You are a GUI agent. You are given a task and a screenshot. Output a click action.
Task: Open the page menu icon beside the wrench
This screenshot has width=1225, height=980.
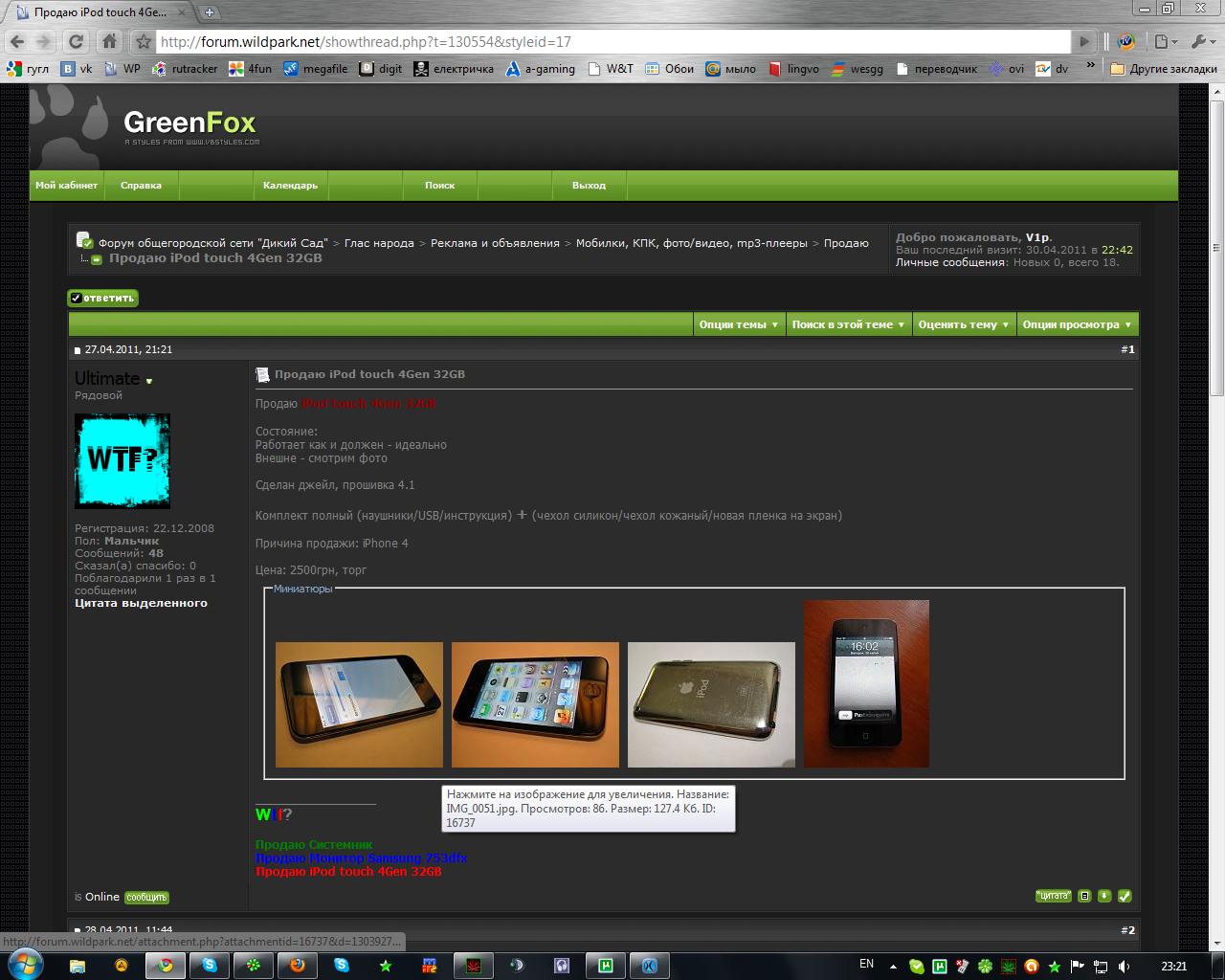(1165, 41)
